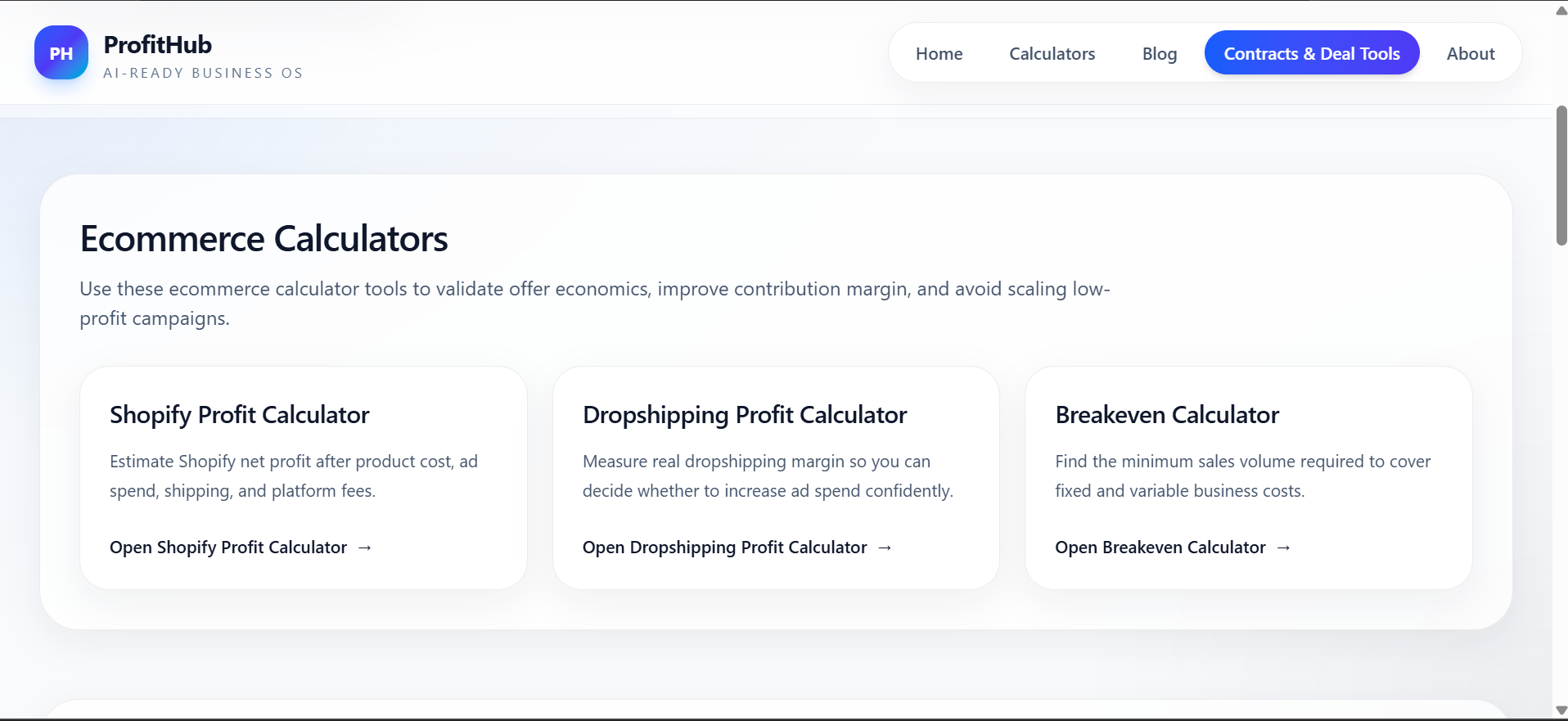
Task: Open the About page
Action: click(x=1470, y=52)
